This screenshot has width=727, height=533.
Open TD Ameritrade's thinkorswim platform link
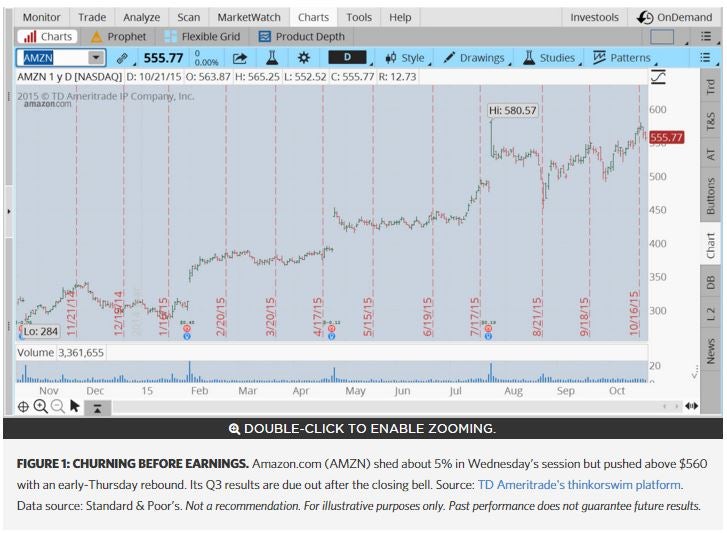(579, 485)
